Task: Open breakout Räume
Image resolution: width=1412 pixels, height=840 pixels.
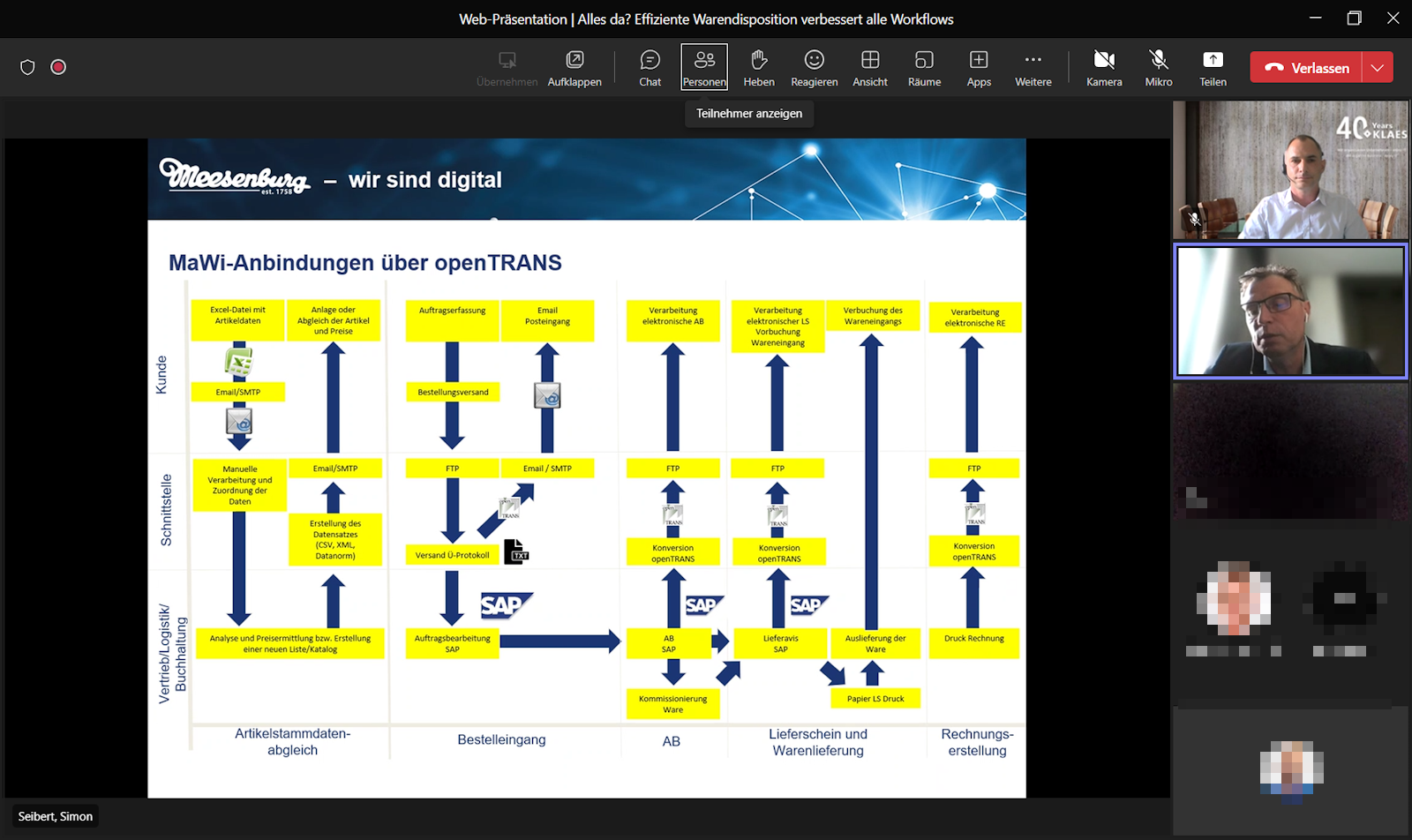Action: click(924, 68)
